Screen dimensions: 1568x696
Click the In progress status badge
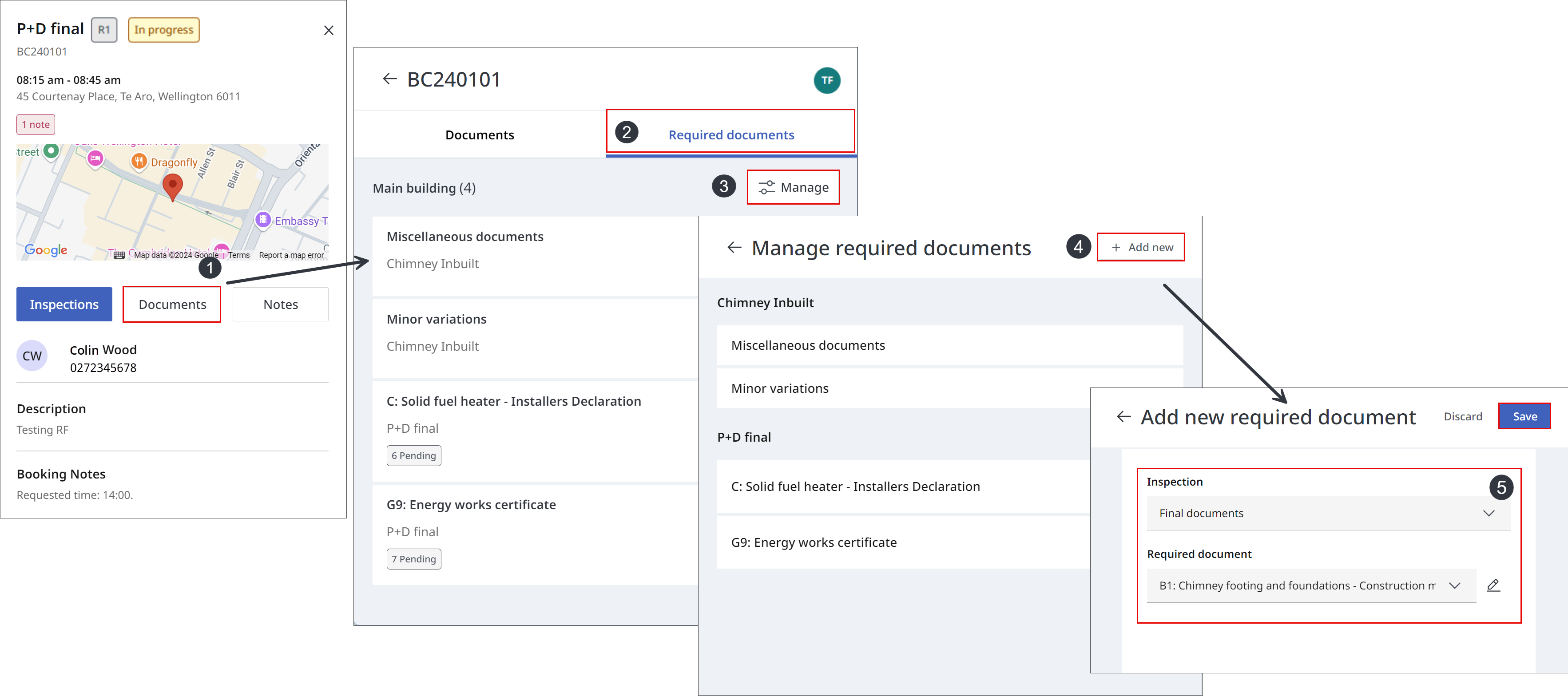point(163,30)
